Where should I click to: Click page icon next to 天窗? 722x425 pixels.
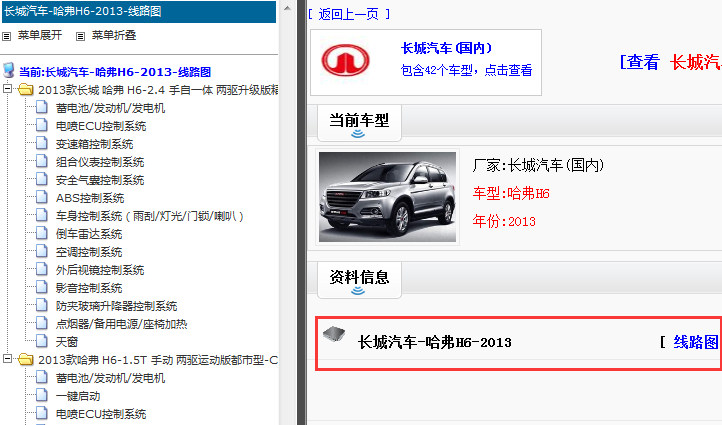click(42, 341)
